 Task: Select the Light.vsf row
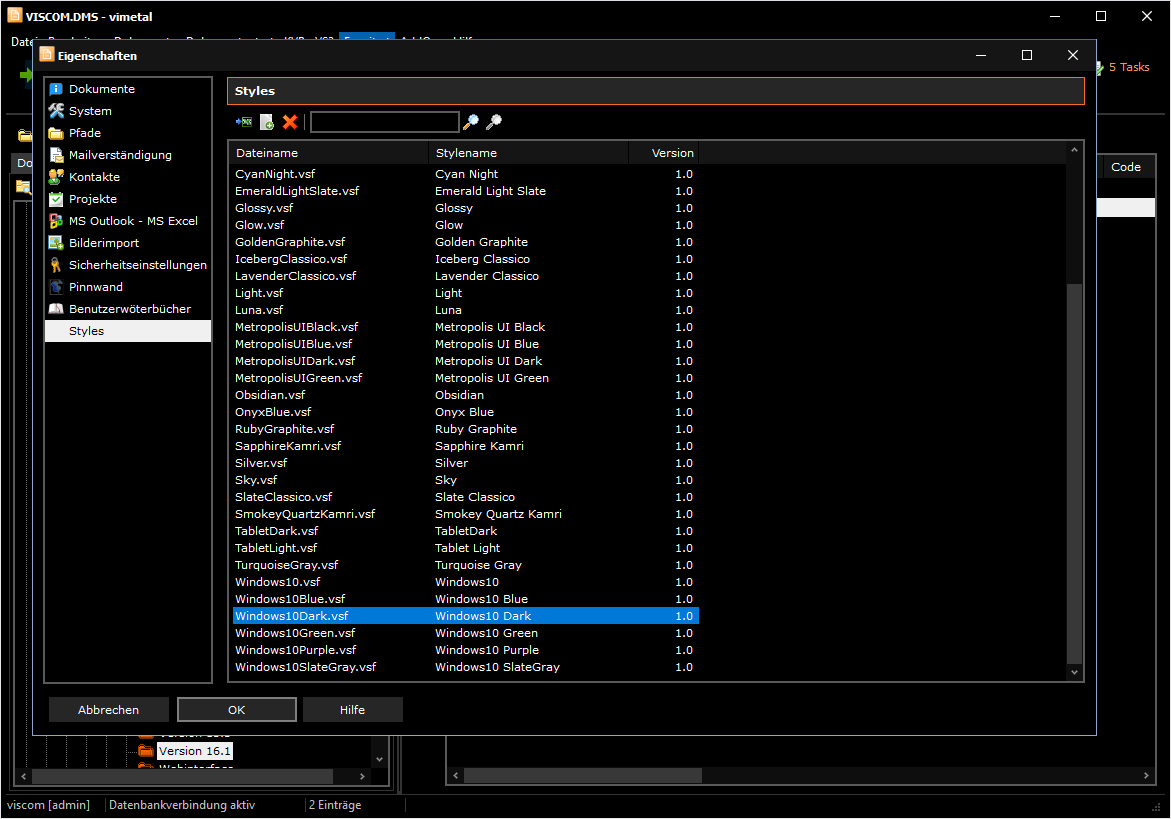pos(466,293)
